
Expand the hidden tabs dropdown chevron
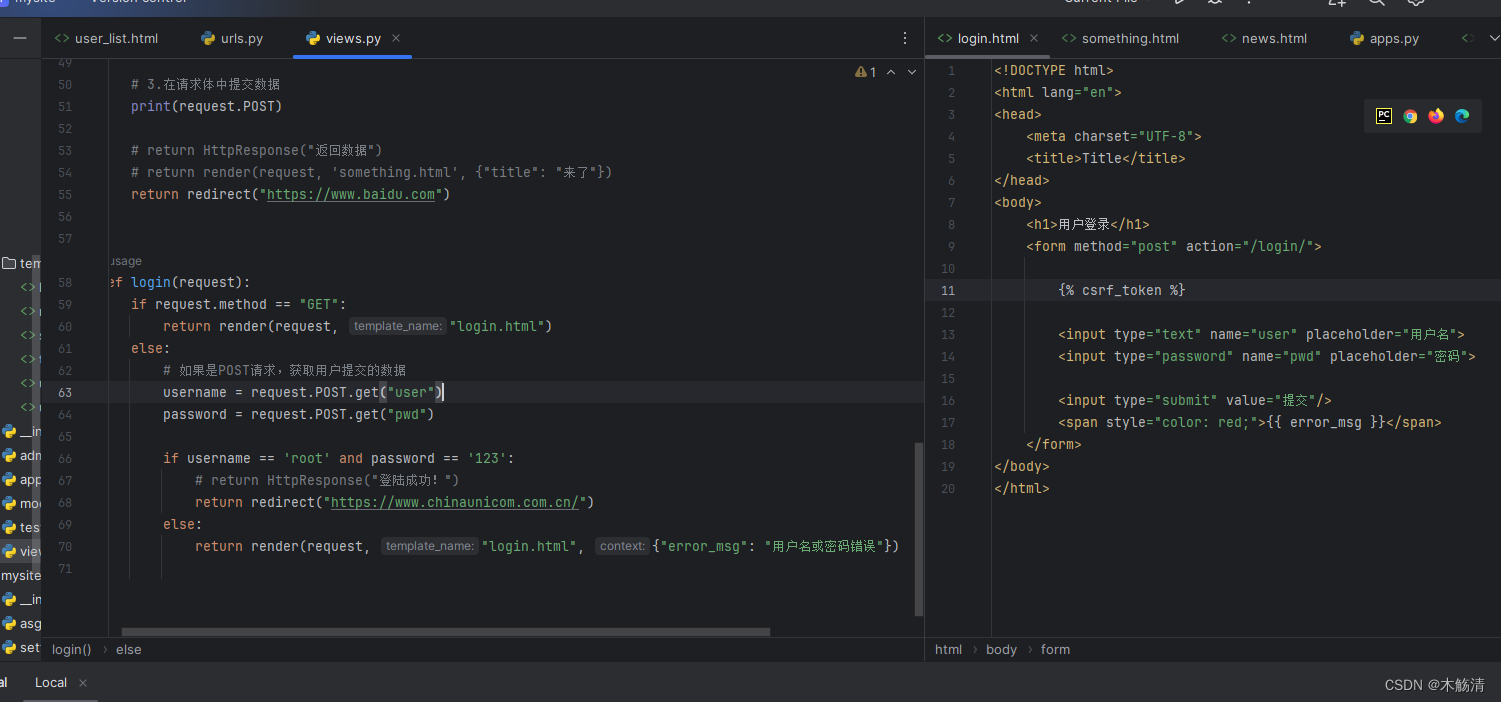(x=1494, y=38)
